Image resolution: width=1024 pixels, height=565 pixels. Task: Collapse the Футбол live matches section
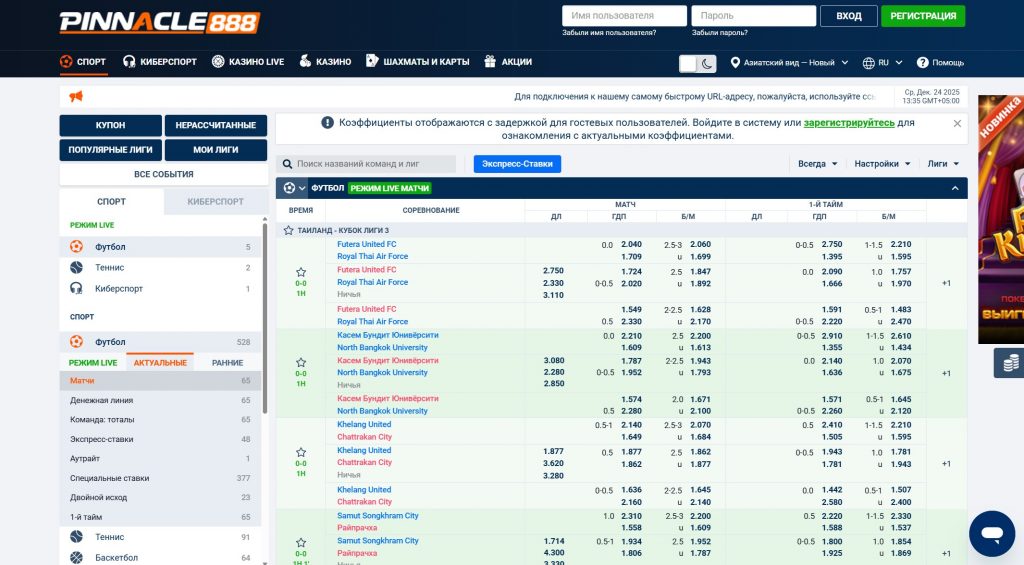tap(954, 188)
